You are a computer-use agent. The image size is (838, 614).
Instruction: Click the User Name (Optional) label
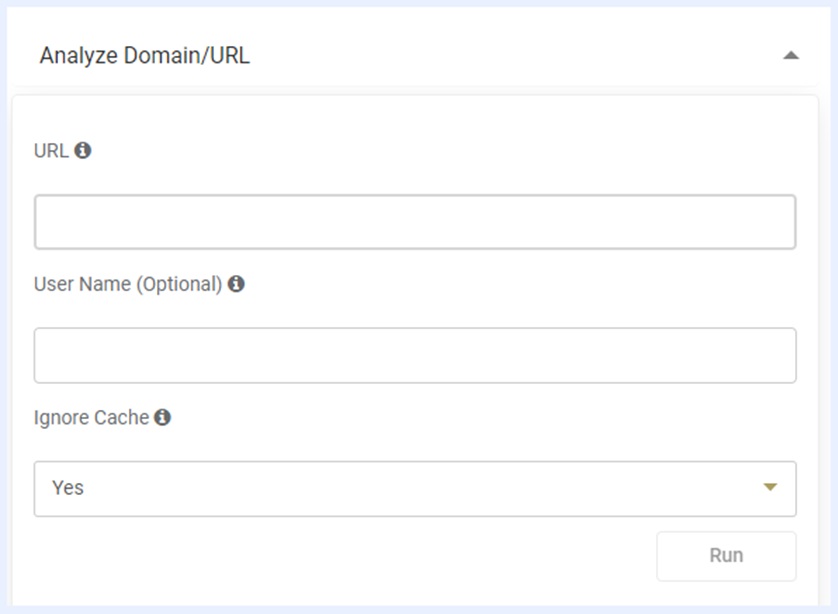pos(128,284)
